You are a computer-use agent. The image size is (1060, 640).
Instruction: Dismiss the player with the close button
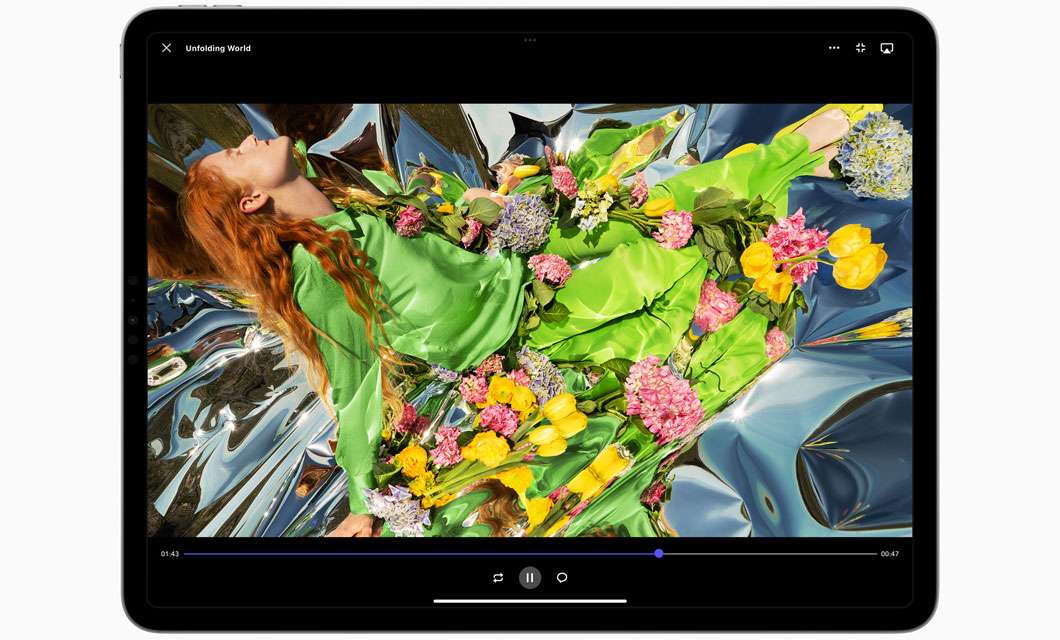[x=165, y=47]
